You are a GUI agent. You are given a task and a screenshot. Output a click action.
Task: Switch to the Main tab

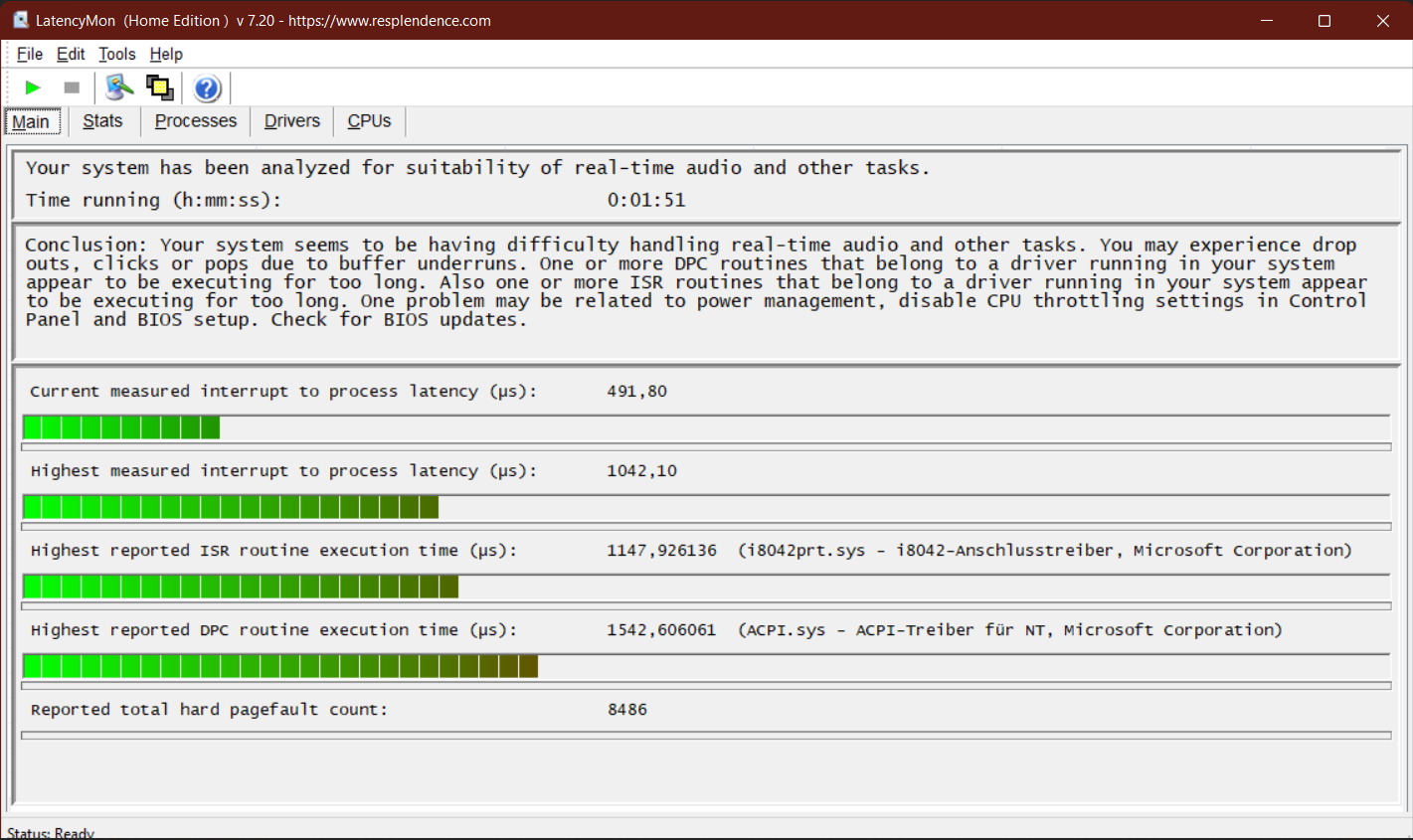(31, 121)
